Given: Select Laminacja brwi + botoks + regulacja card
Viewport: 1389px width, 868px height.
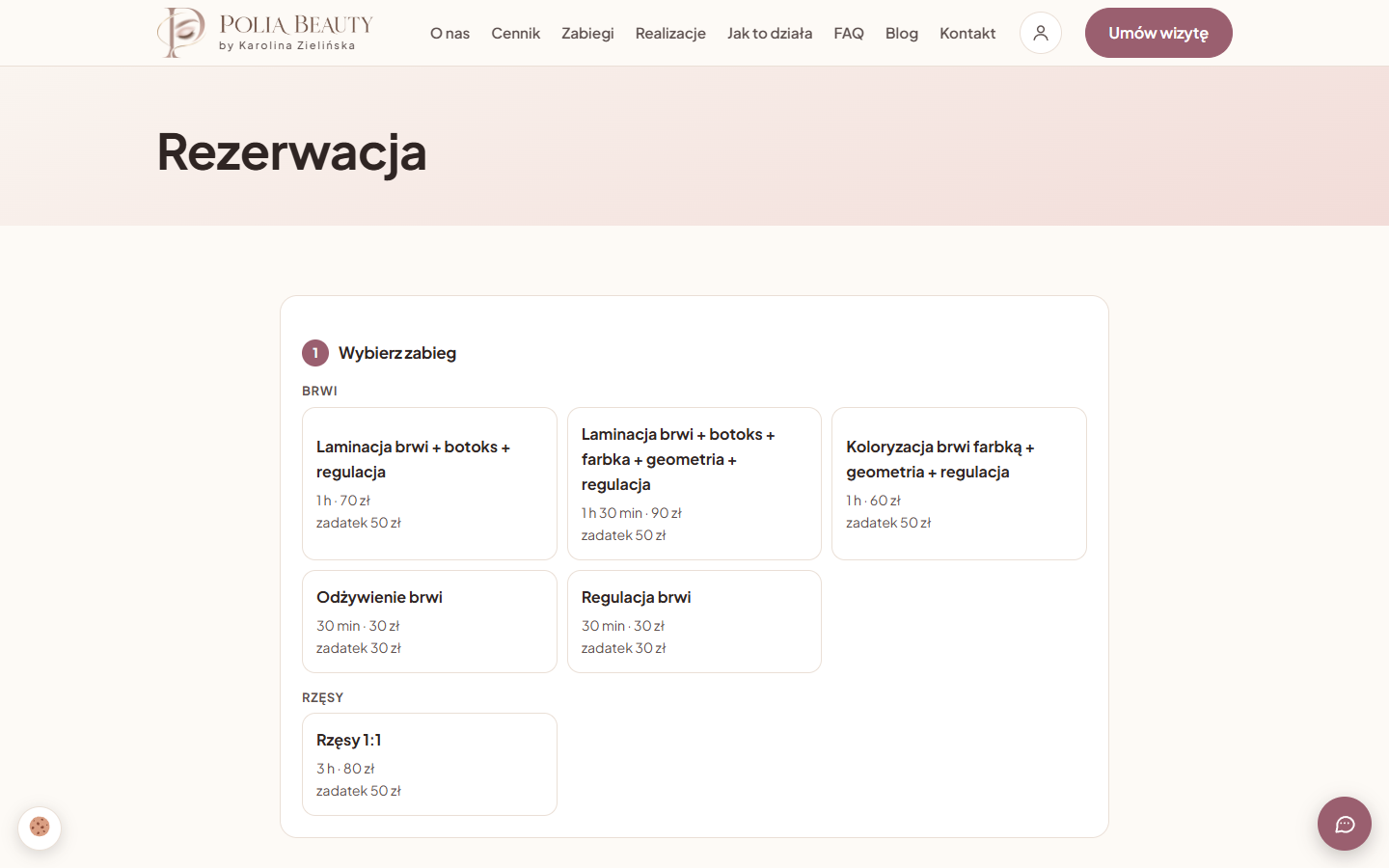Looking at the screenshot, I should pos(429,483).
